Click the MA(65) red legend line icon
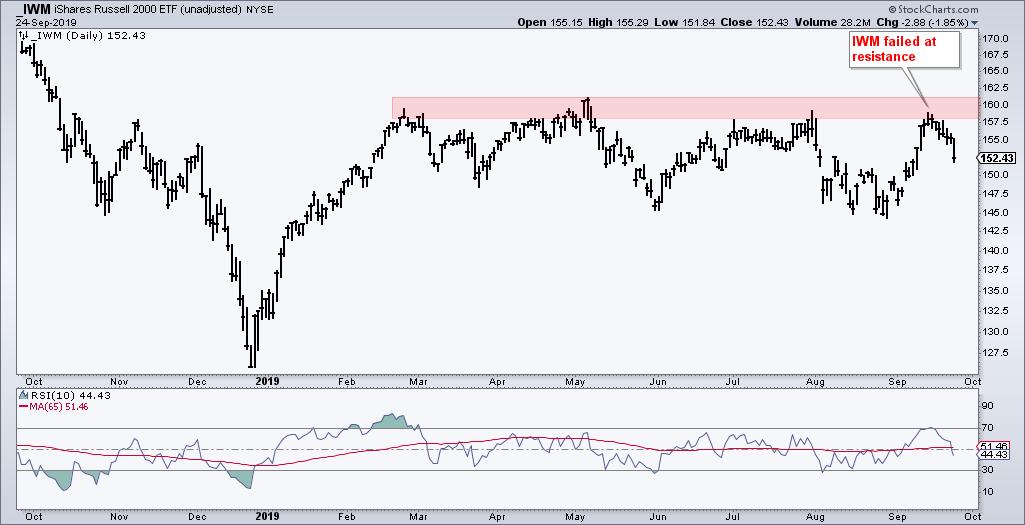 tap(25, 406)
